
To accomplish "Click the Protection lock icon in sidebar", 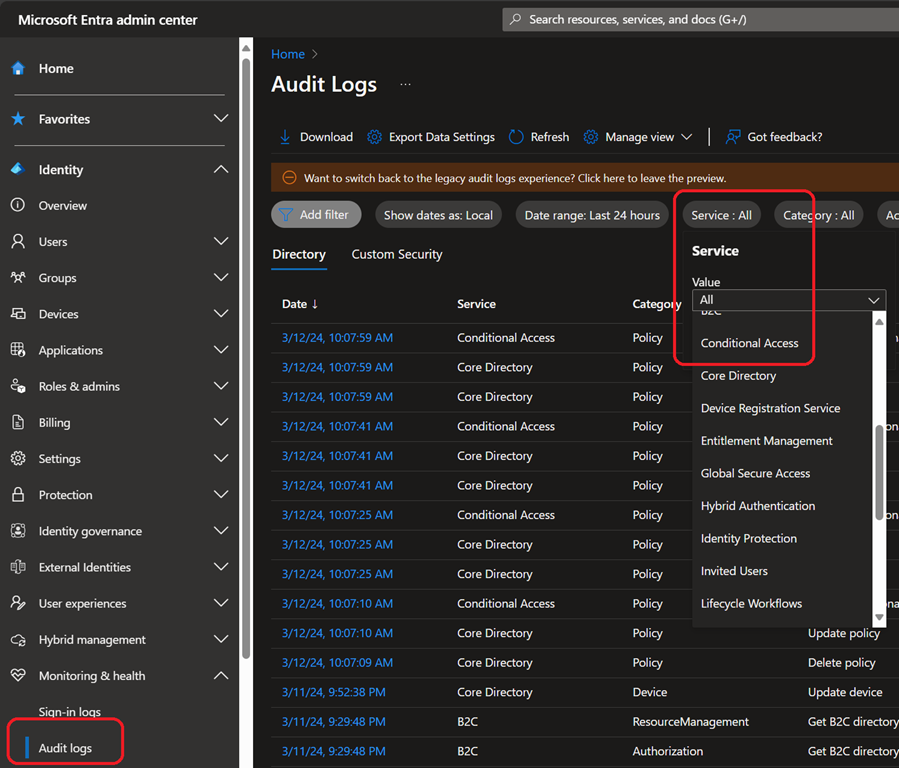I will click(18, 495).
